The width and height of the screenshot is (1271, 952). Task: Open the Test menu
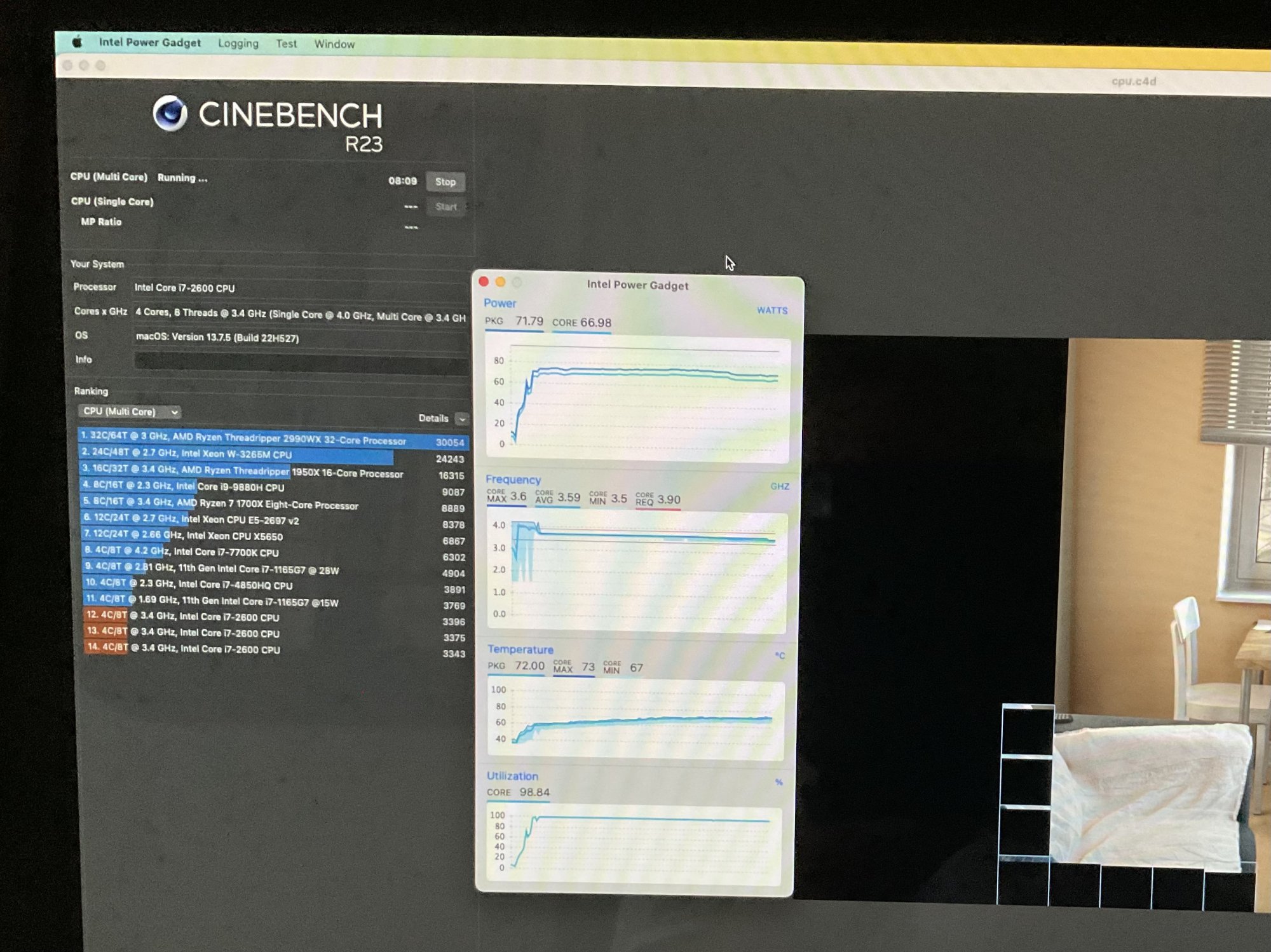(286, 44)
